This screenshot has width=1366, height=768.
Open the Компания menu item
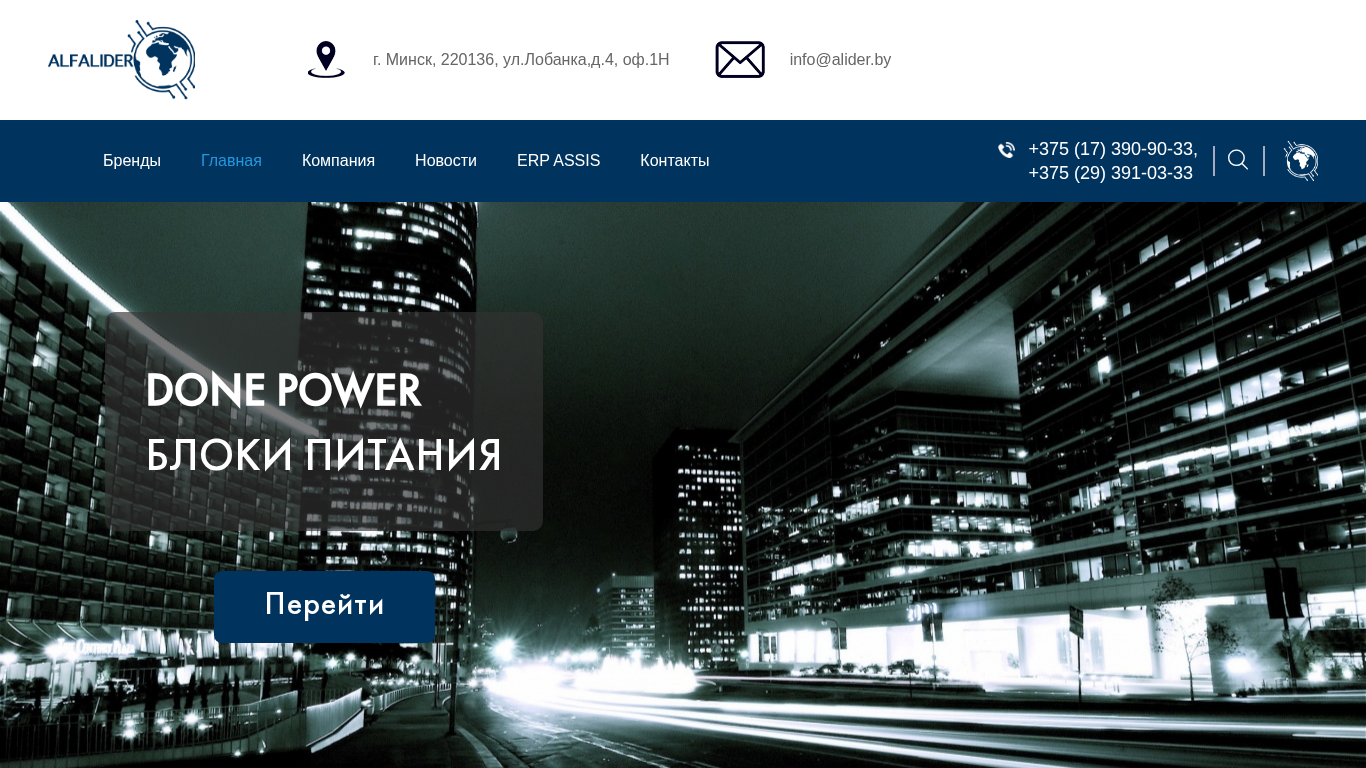click(338, 161)
